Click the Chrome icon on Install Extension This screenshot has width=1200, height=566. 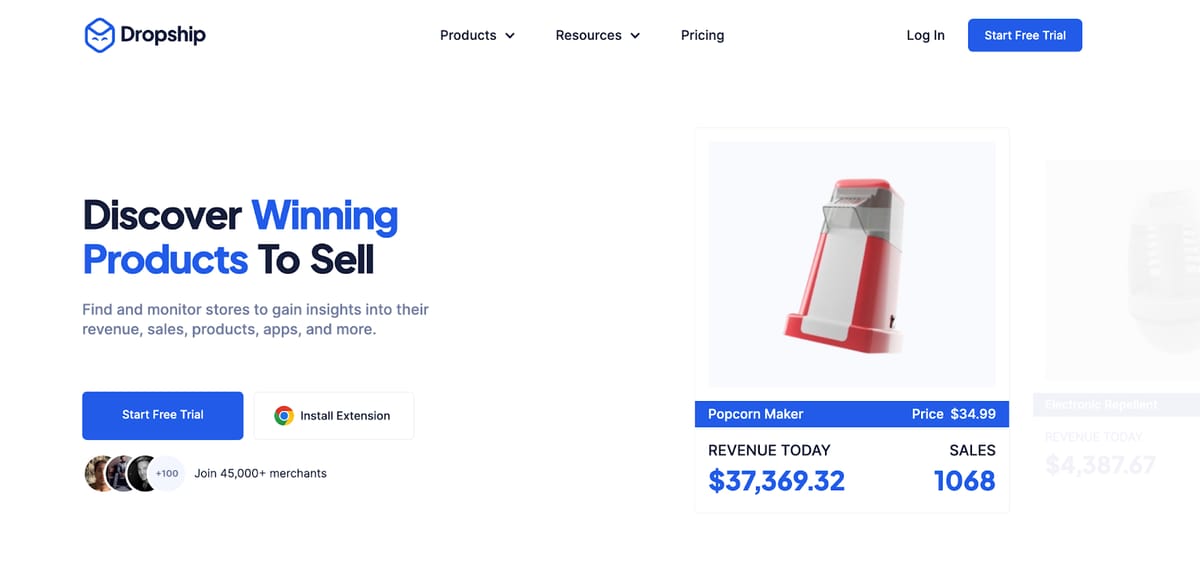pyautogui.click(x=284, y=416)
